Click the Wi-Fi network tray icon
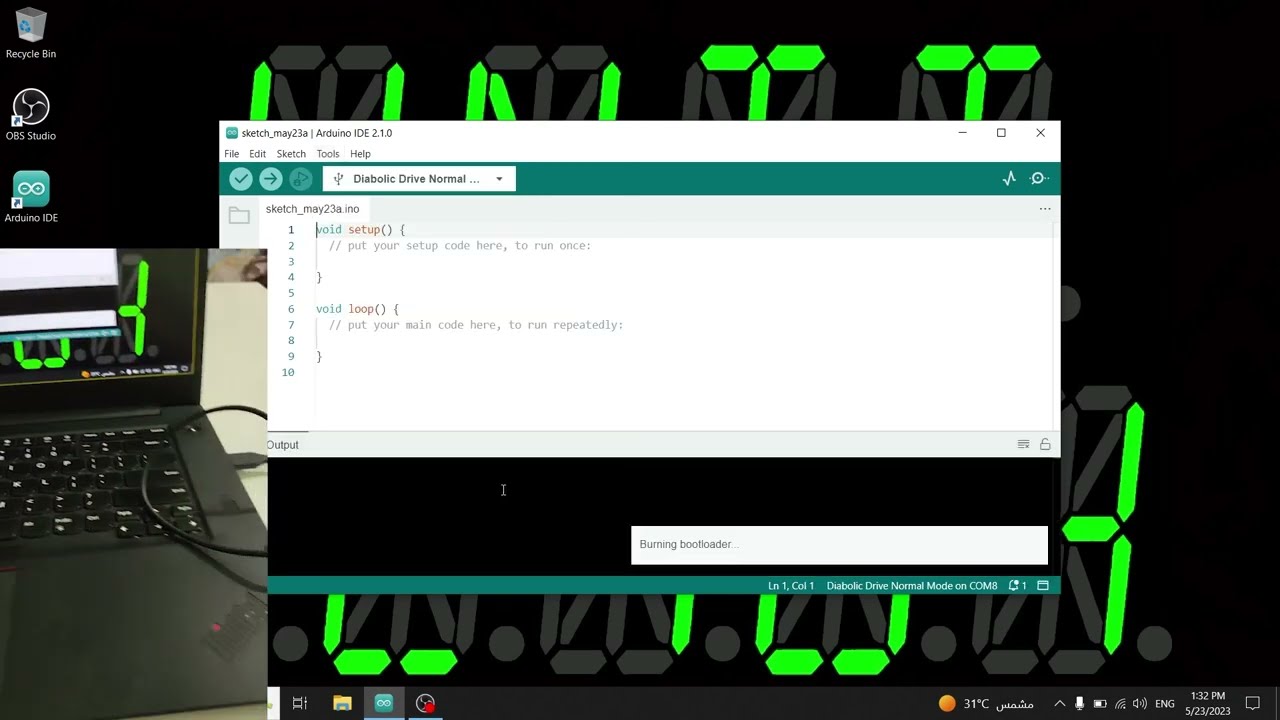1280x720 pixels. 1120,704
